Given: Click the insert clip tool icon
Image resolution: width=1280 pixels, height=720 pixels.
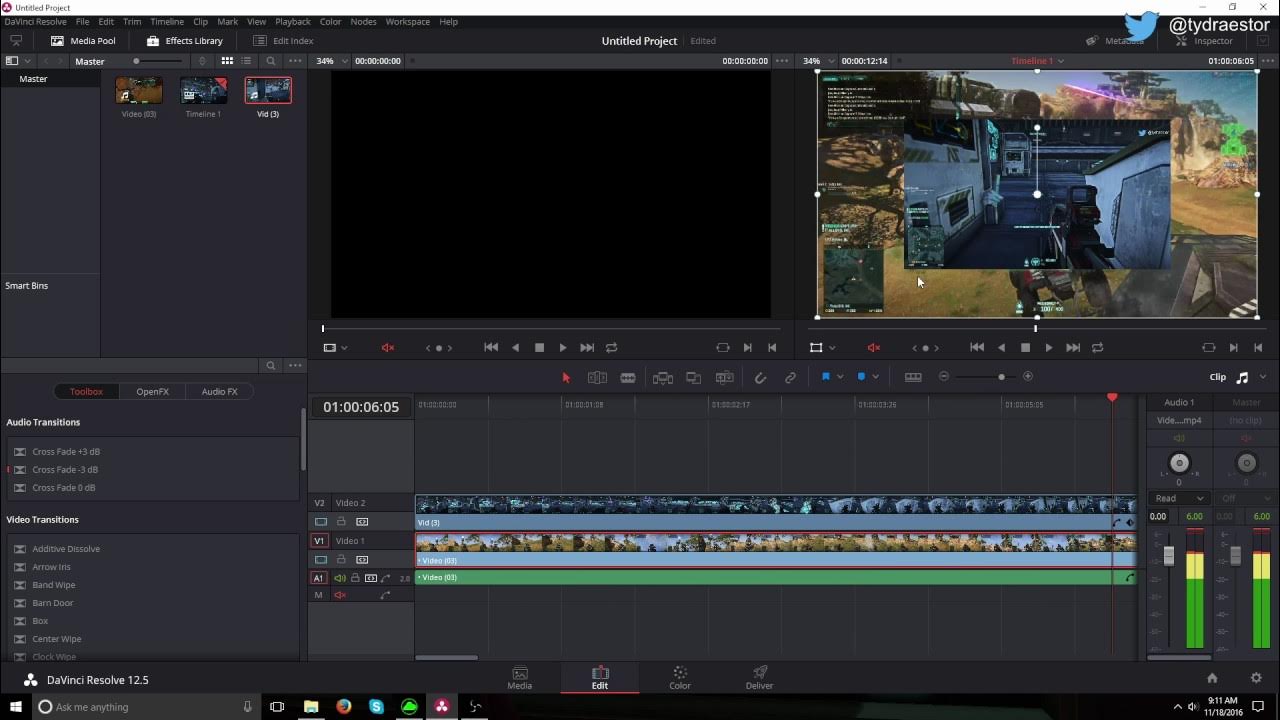Looking at the screenshot, I should [x=662, y=377].
